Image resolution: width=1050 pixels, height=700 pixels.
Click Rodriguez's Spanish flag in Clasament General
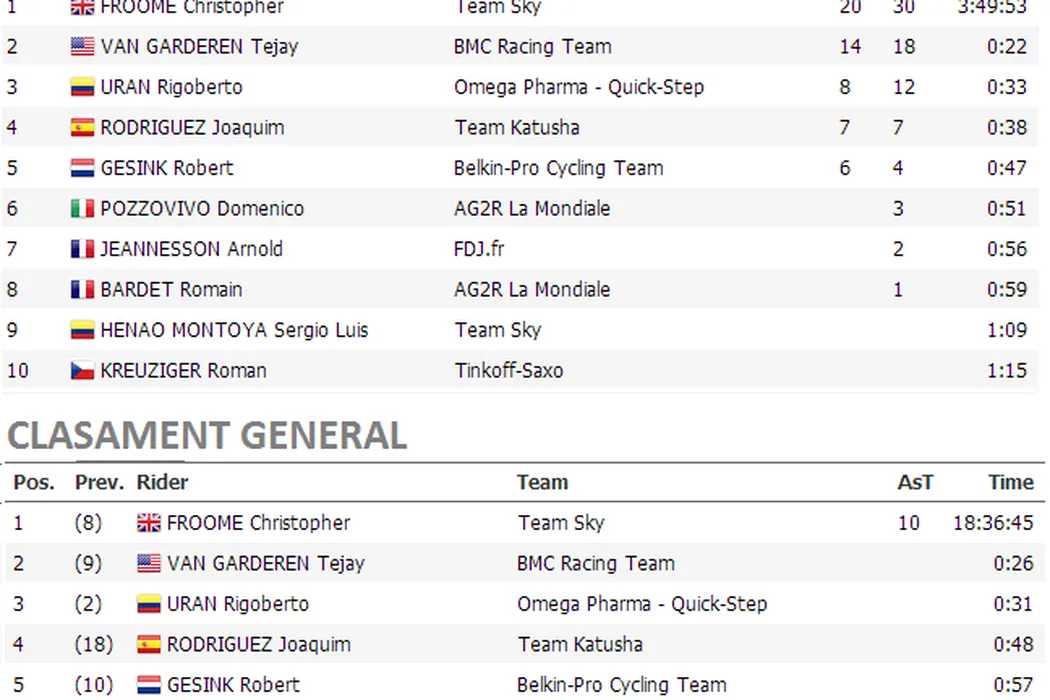pos(148,645)
